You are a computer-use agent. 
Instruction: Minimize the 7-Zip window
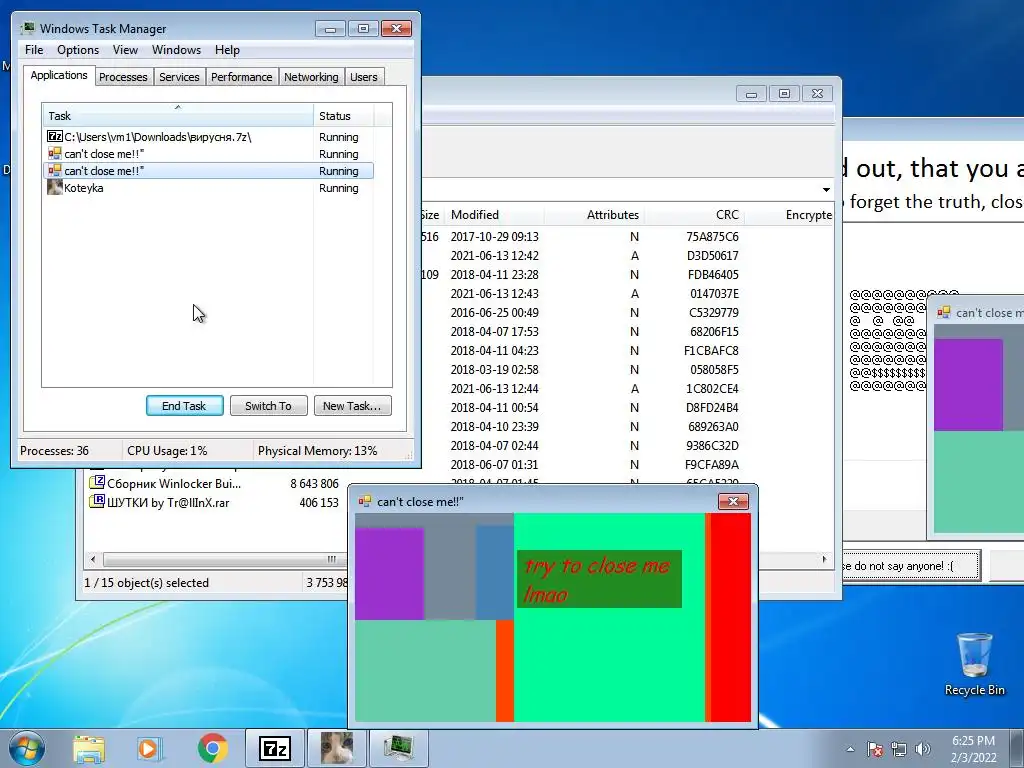coord(752,94)
